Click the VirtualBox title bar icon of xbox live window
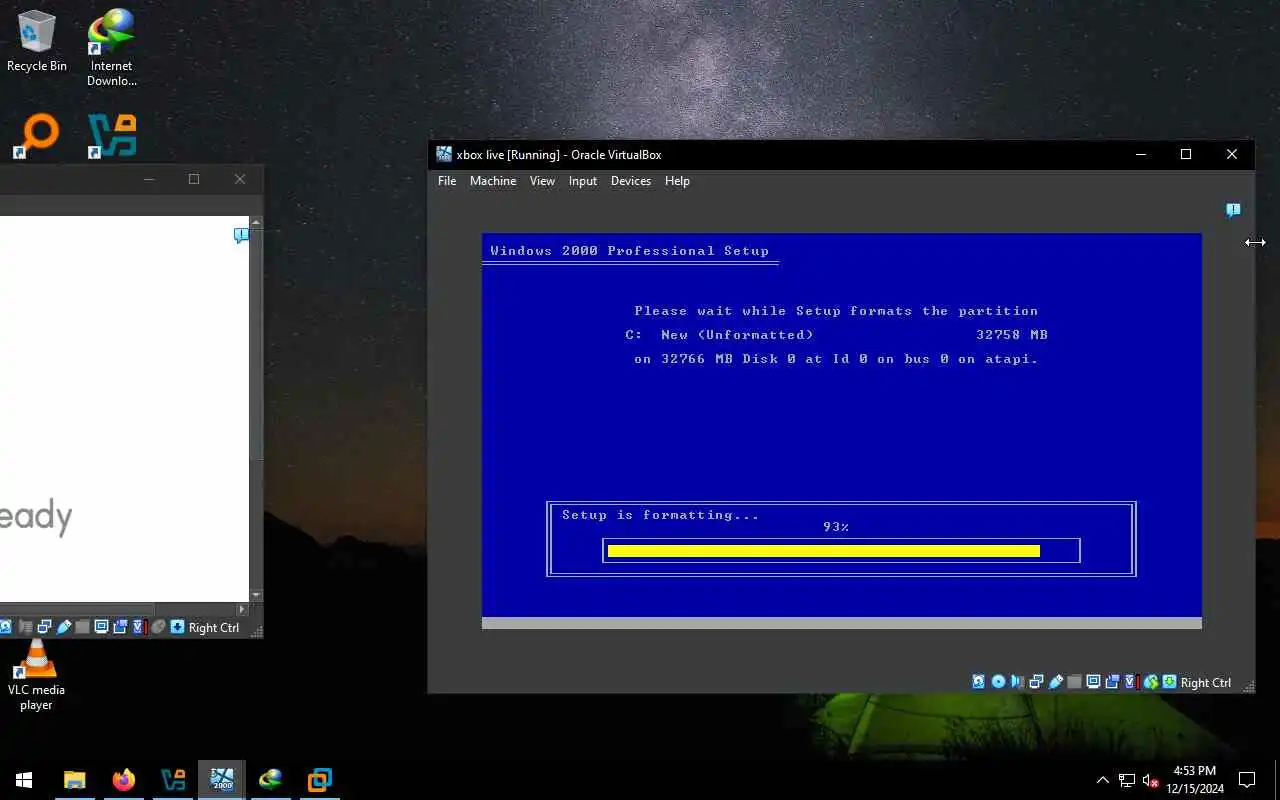Screen dimensions: 1280x800 [444, 154]
